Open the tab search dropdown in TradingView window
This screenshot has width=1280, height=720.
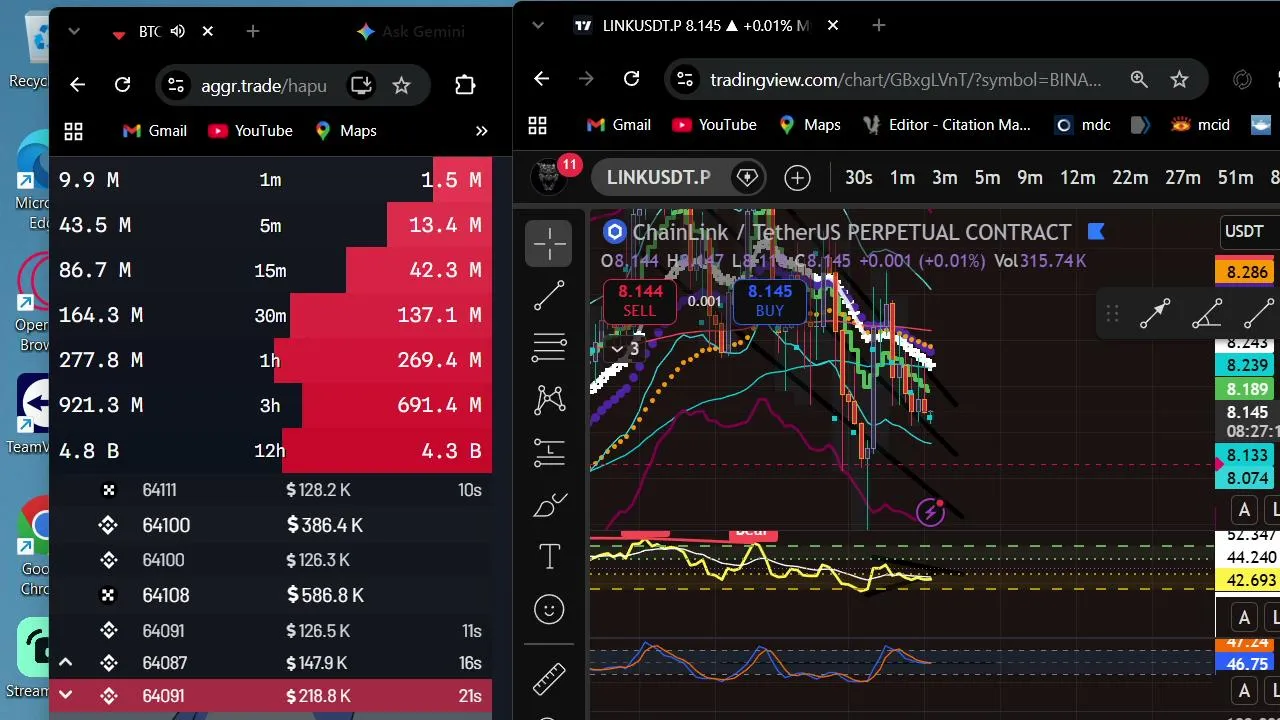point(540,26)
